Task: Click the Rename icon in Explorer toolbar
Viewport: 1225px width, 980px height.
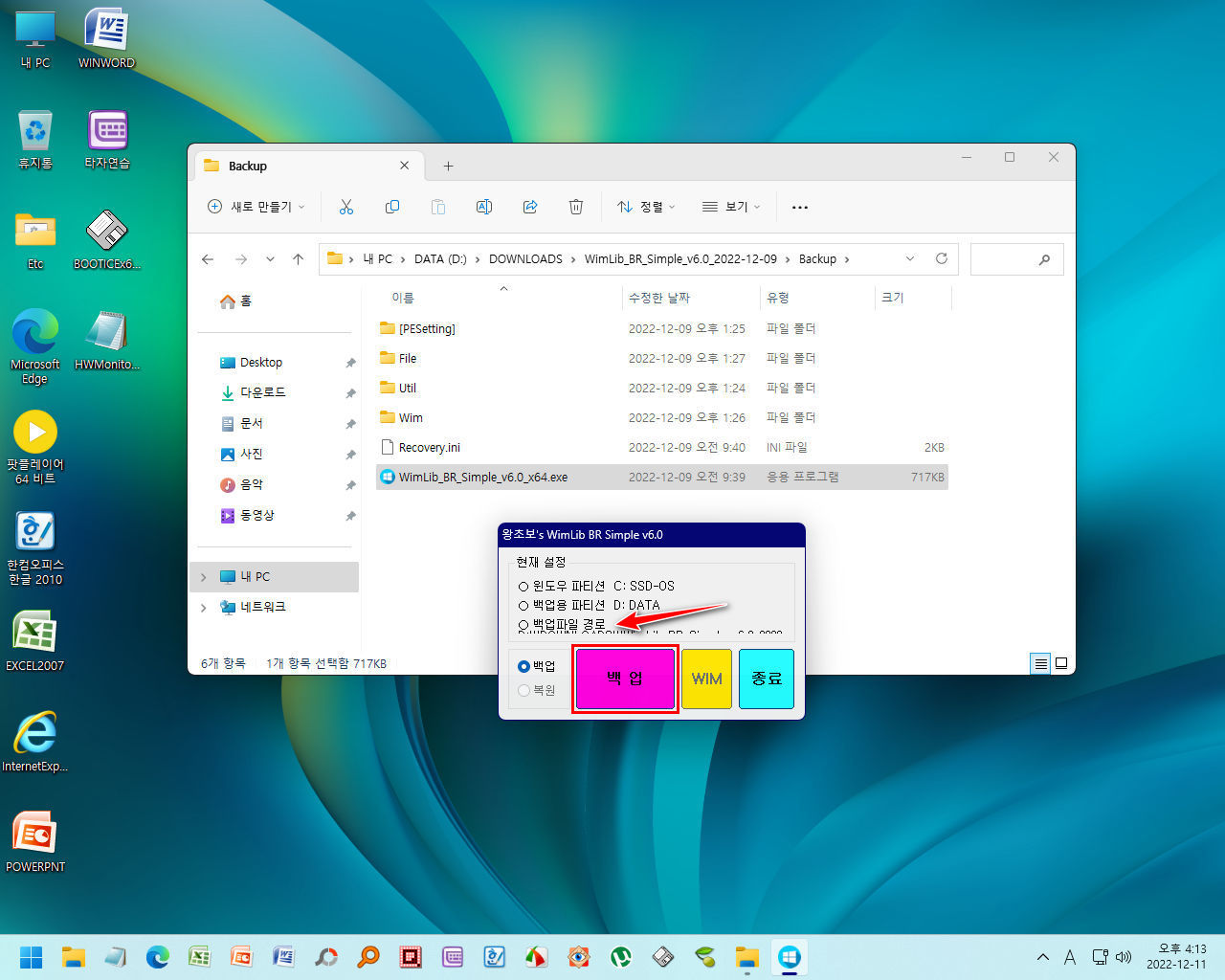Action: pyautogui.click(x=484, y=207)
